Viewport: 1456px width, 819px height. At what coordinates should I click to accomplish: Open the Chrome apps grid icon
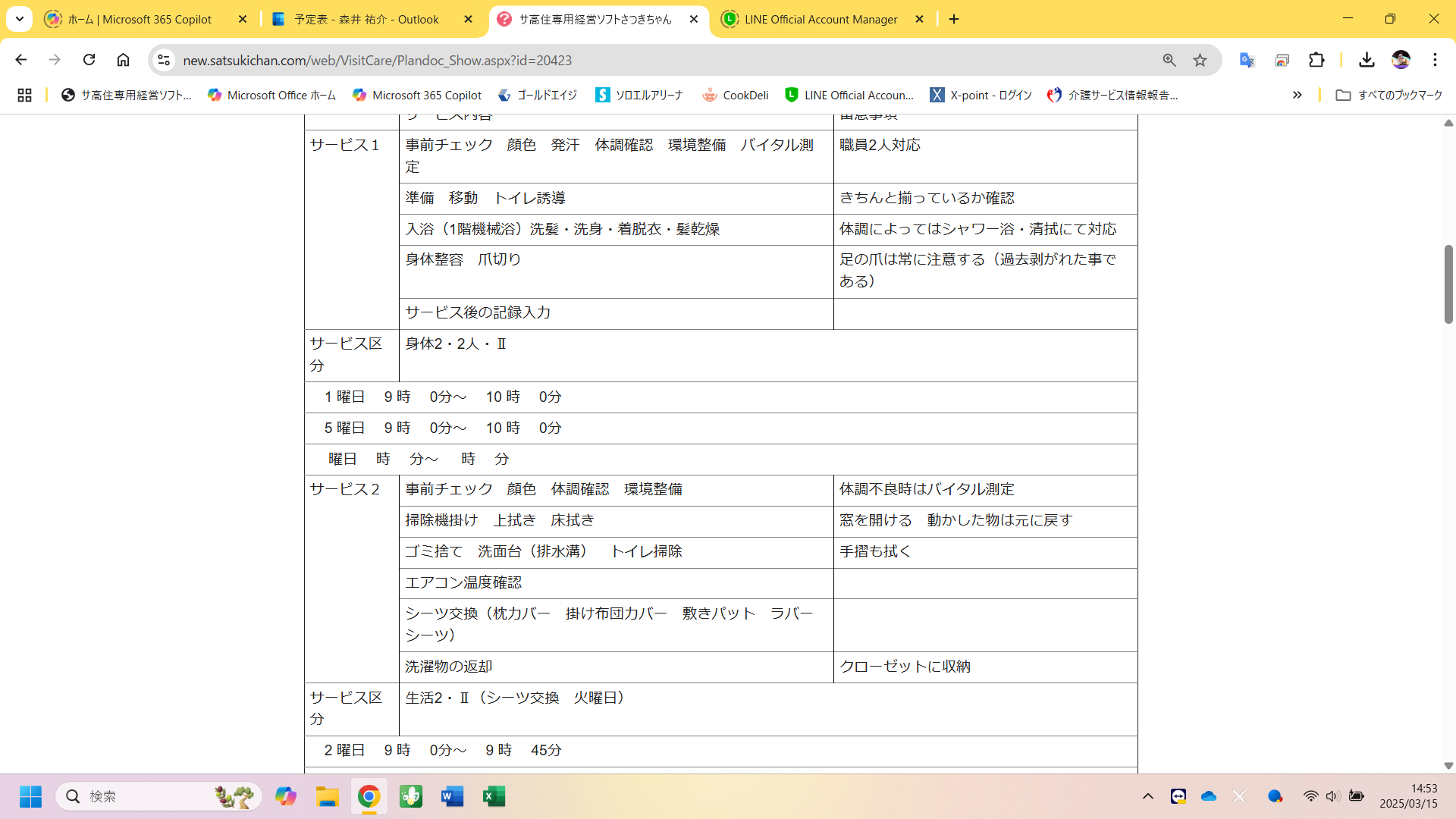(x=24, y=95)
